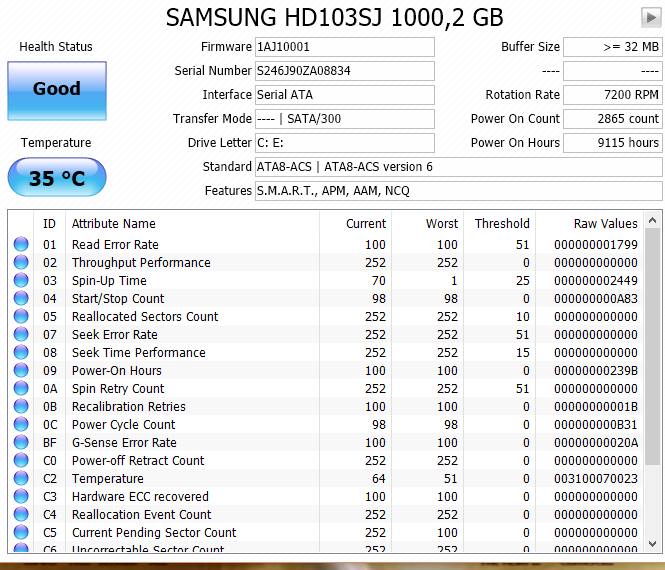This screenshot has height=570, width=665.
Task: Click the status circle for Hardware ECC recovered
Action: 21,497
